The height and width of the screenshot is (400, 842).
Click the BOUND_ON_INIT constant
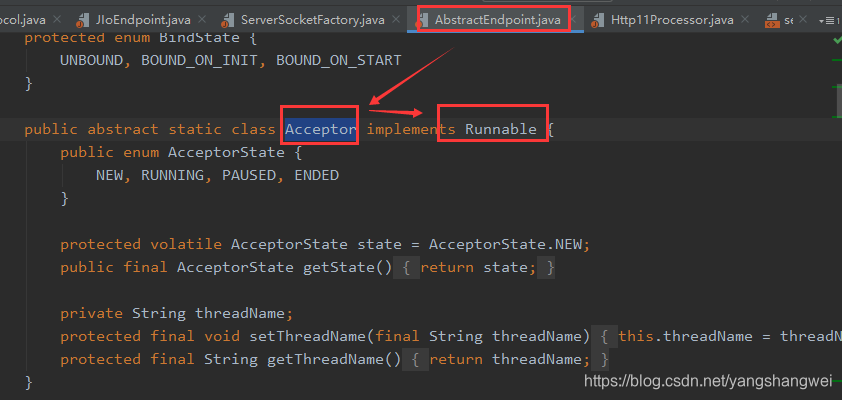199,61
